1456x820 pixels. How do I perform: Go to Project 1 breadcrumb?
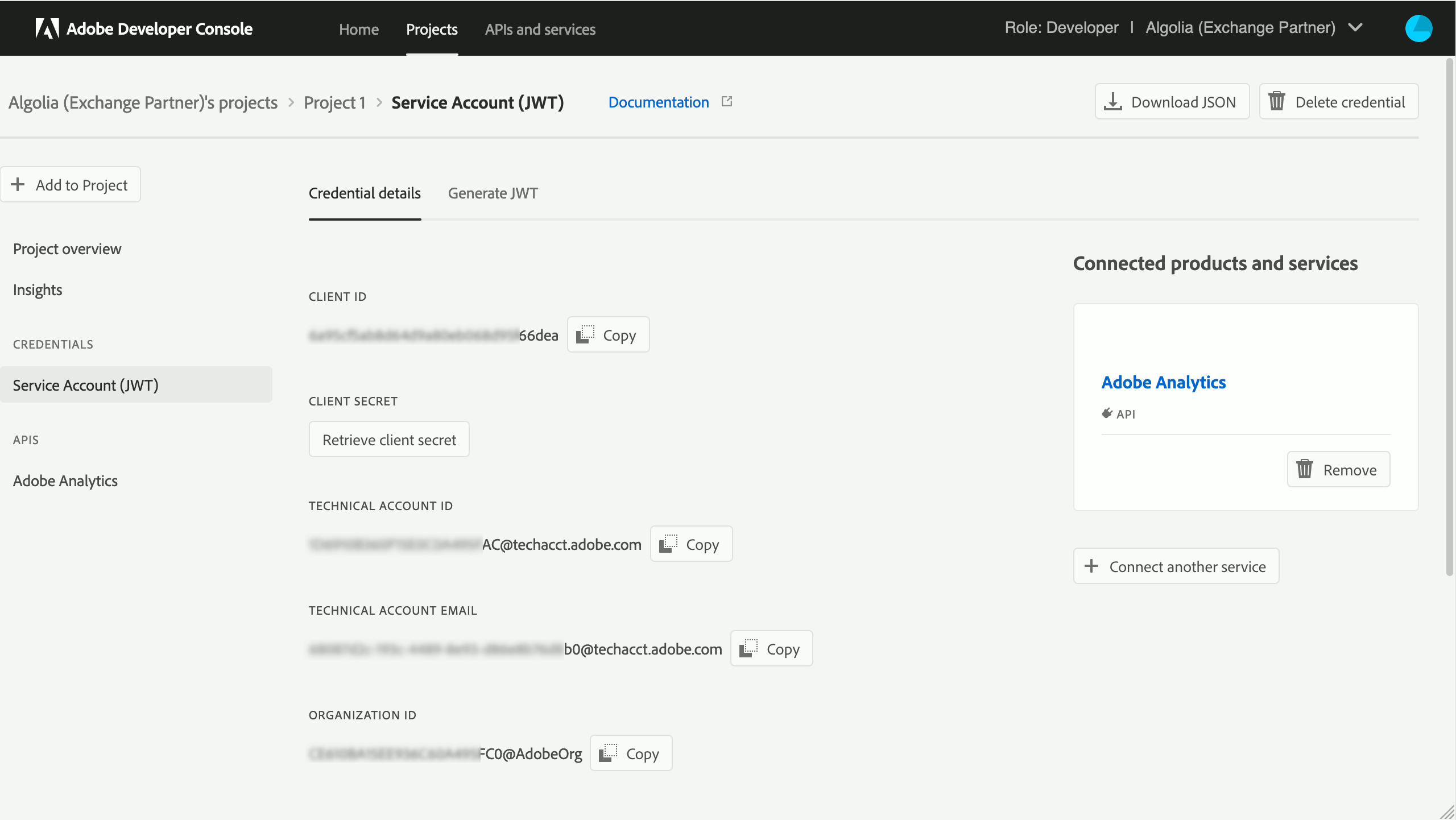[334, 102]
